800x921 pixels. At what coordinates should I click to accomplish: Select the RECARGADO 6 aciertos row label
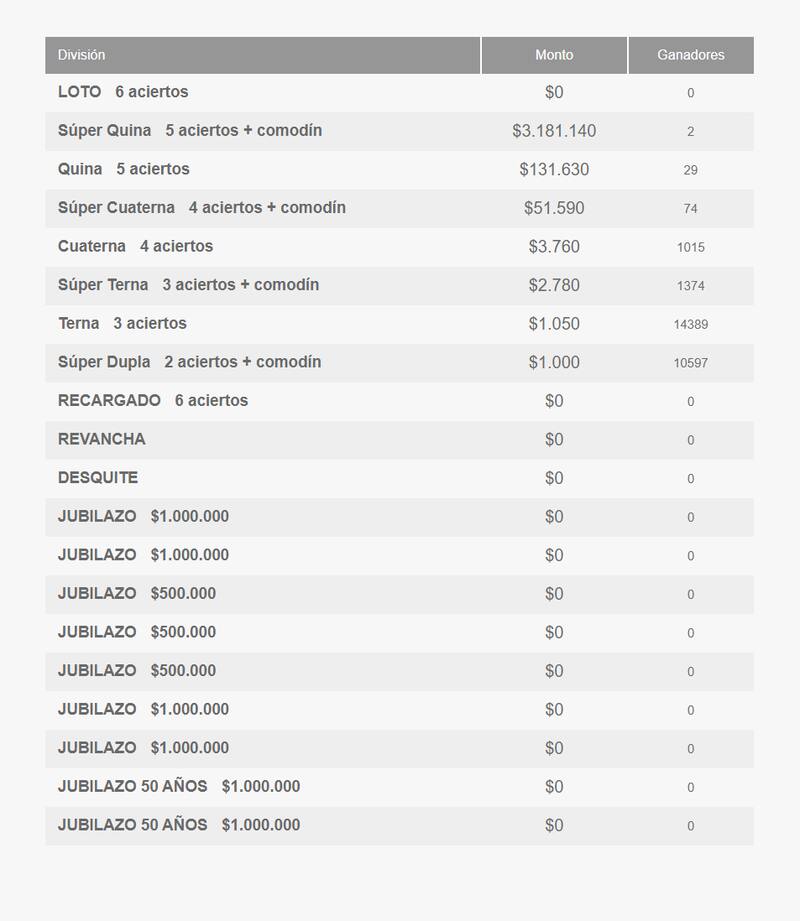[x=153, y=401]
